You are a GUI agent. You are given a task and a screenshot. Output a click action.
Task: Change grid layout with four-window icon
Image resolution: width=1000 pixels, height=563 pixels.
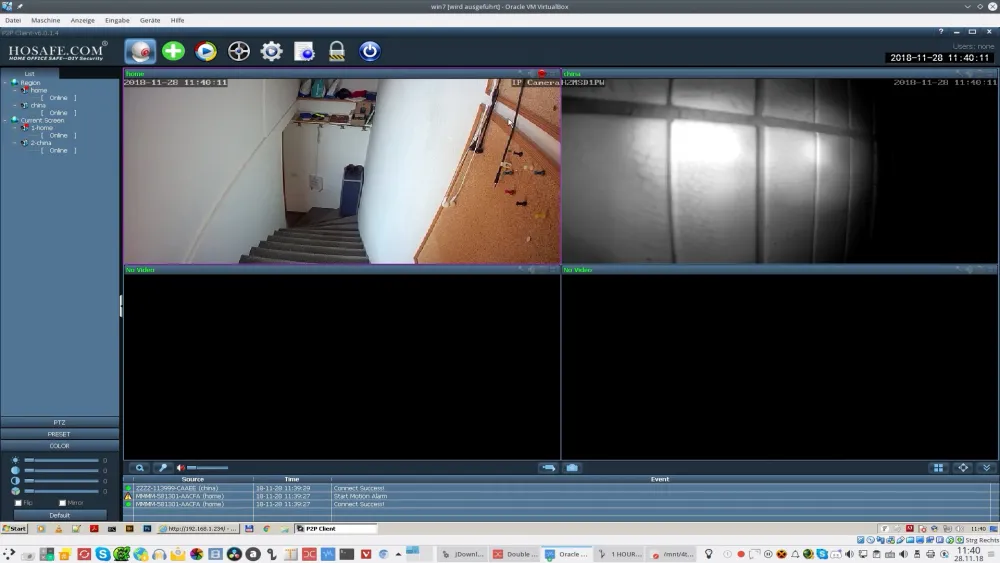click(938, 468)
